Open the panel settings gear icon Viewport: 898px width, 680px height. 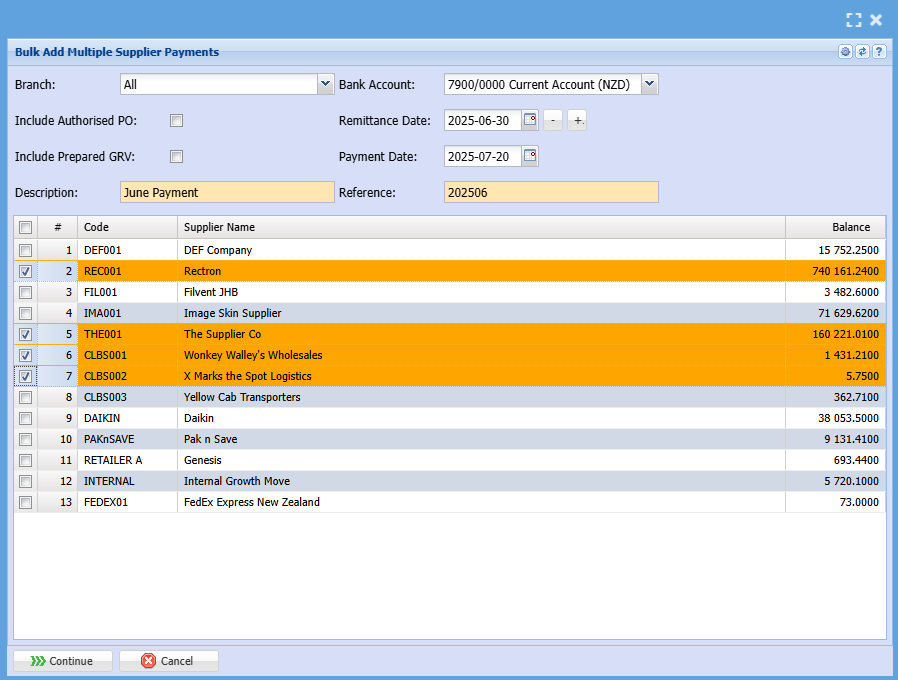[x=845, y=52]
